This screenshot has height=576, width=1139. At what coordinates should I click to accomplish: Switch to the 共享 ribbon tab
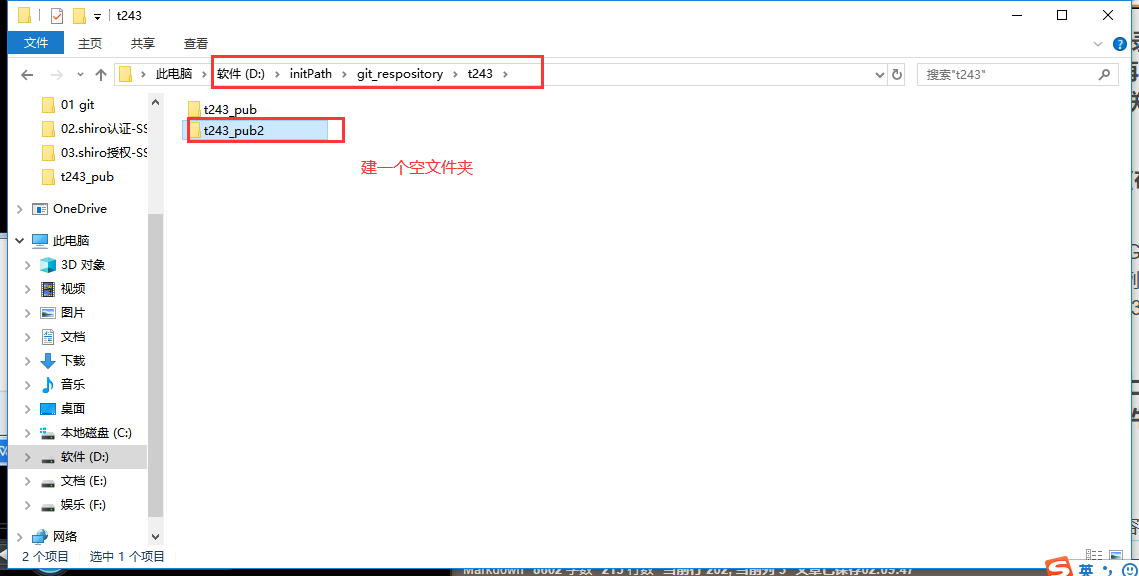click(142, 44)
